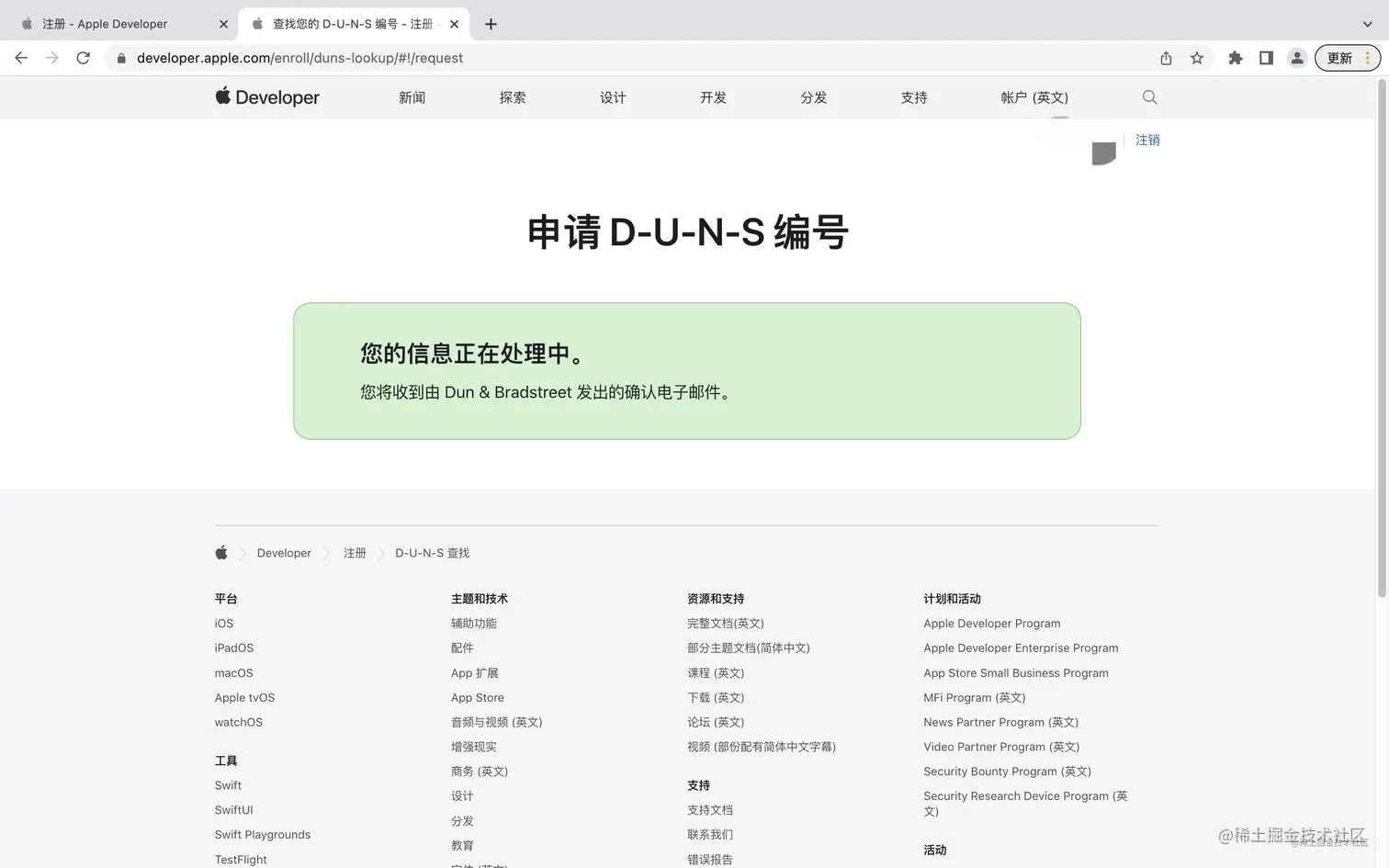Open the 开发 navigation menu
The image size is (1389, 868).
(x=713, y=97)
